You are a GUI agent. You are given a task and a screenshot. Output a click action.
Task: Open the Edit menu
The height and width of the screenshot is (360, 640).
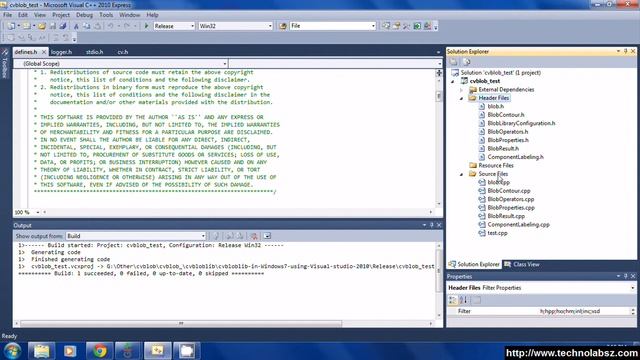23,15
